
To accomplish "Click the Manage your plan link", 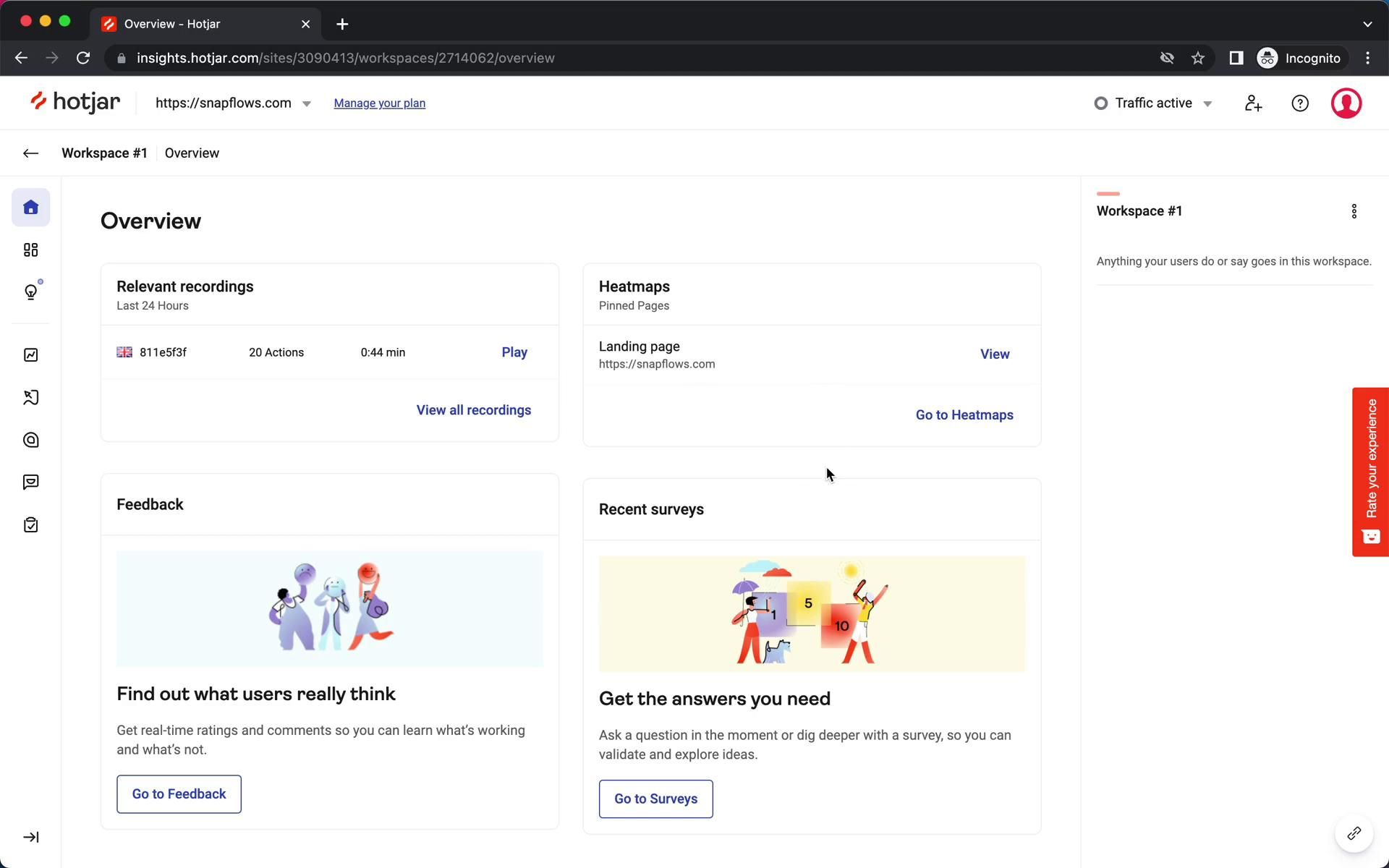I will (x=379, y=103).
